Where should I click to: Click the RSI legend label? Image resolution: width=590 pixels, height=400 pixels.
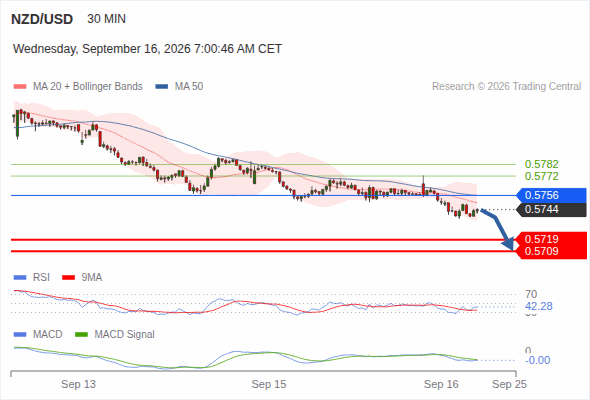click(41, 278)
